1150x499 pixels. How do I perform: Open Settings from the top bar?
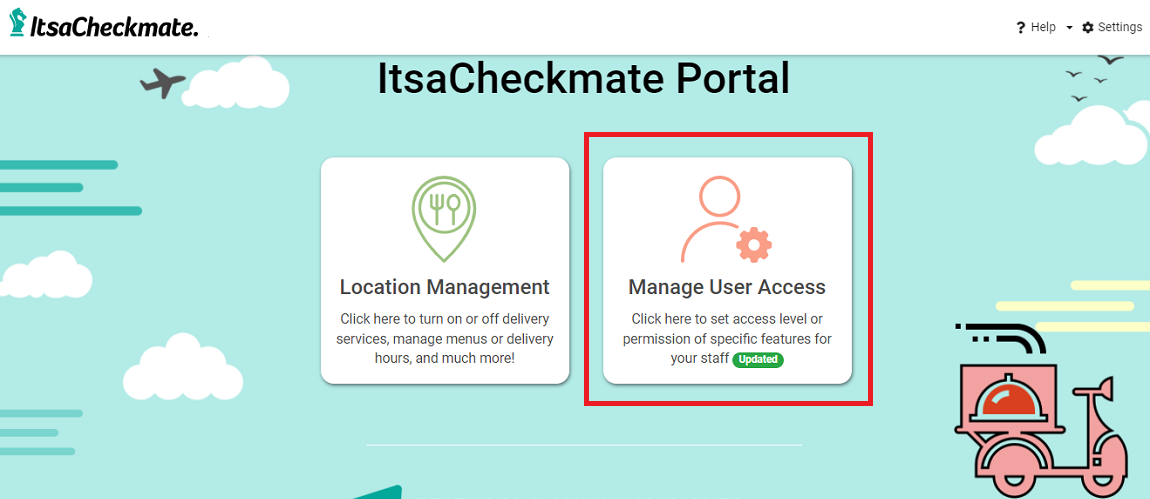tap(1119, 27)
